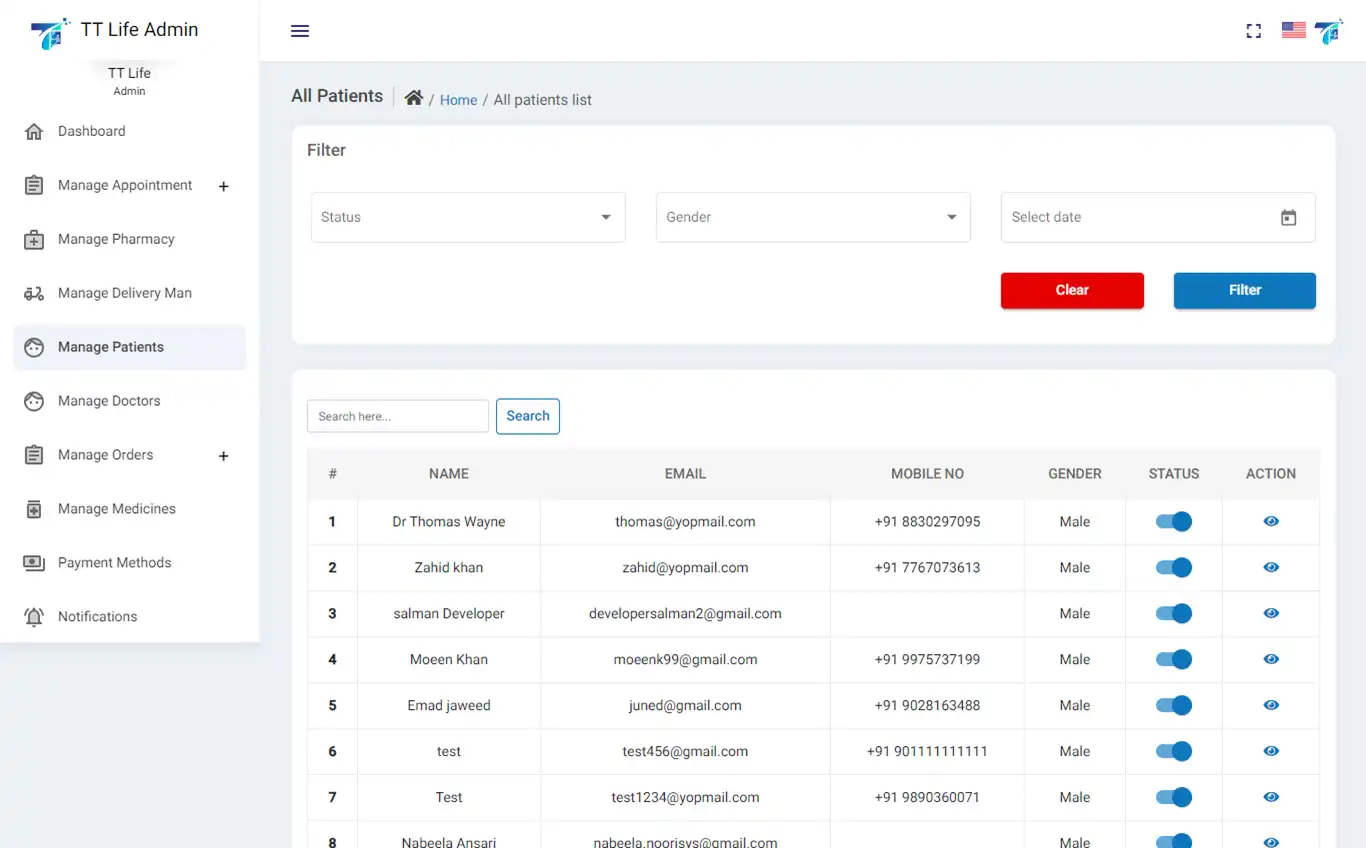The height and width of the screenshot is (848, 1366).
Task: Expand Manage Orders plus sign
Action: (x=223, y=456)
